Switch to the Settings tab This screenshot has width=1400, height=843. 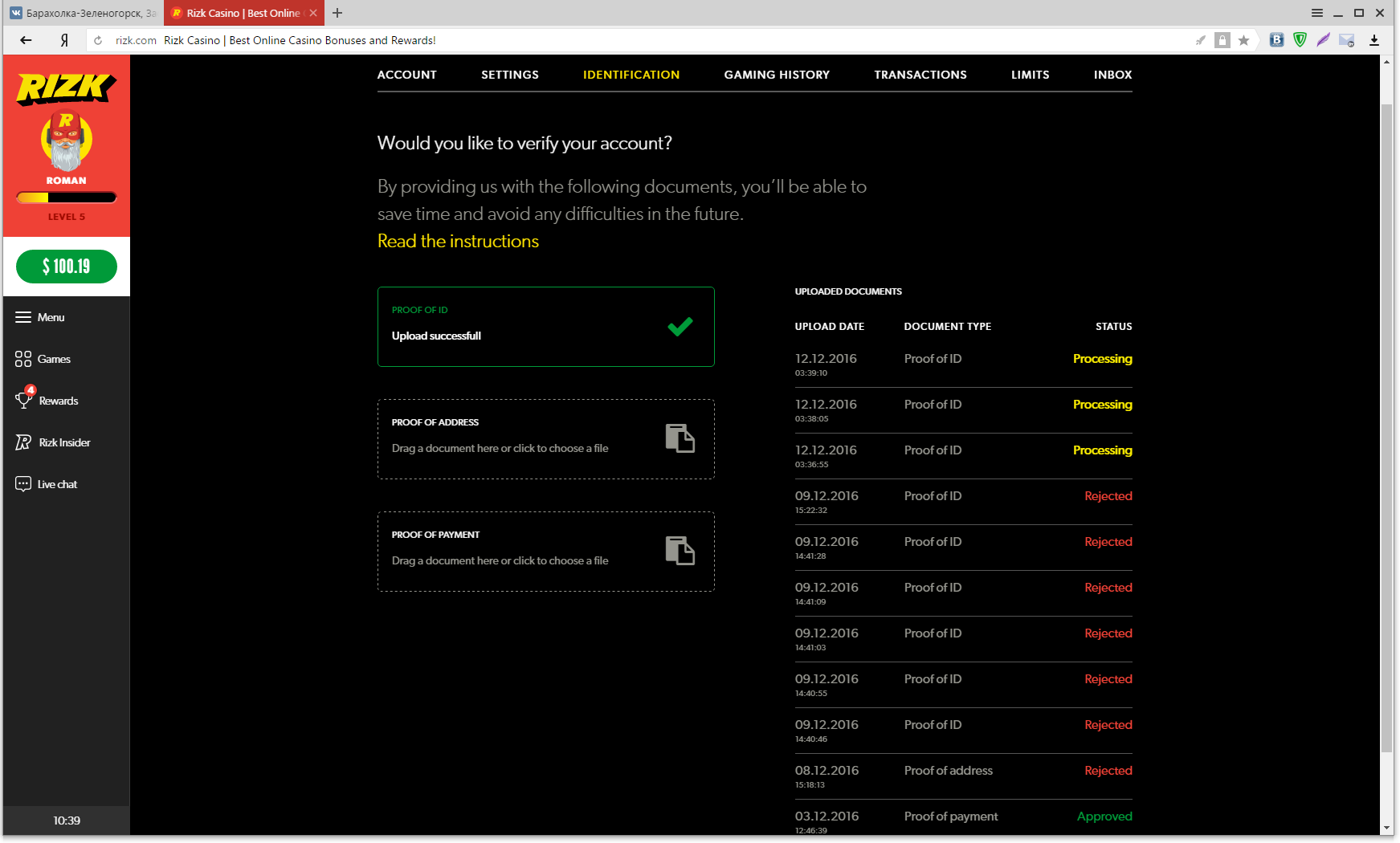click(510, 75)
